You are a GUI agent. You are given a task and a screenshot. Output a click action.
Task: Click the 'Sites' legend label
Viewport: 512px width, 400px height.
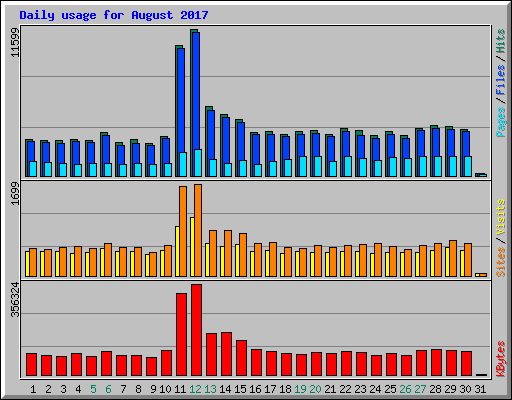click(501, 262)
